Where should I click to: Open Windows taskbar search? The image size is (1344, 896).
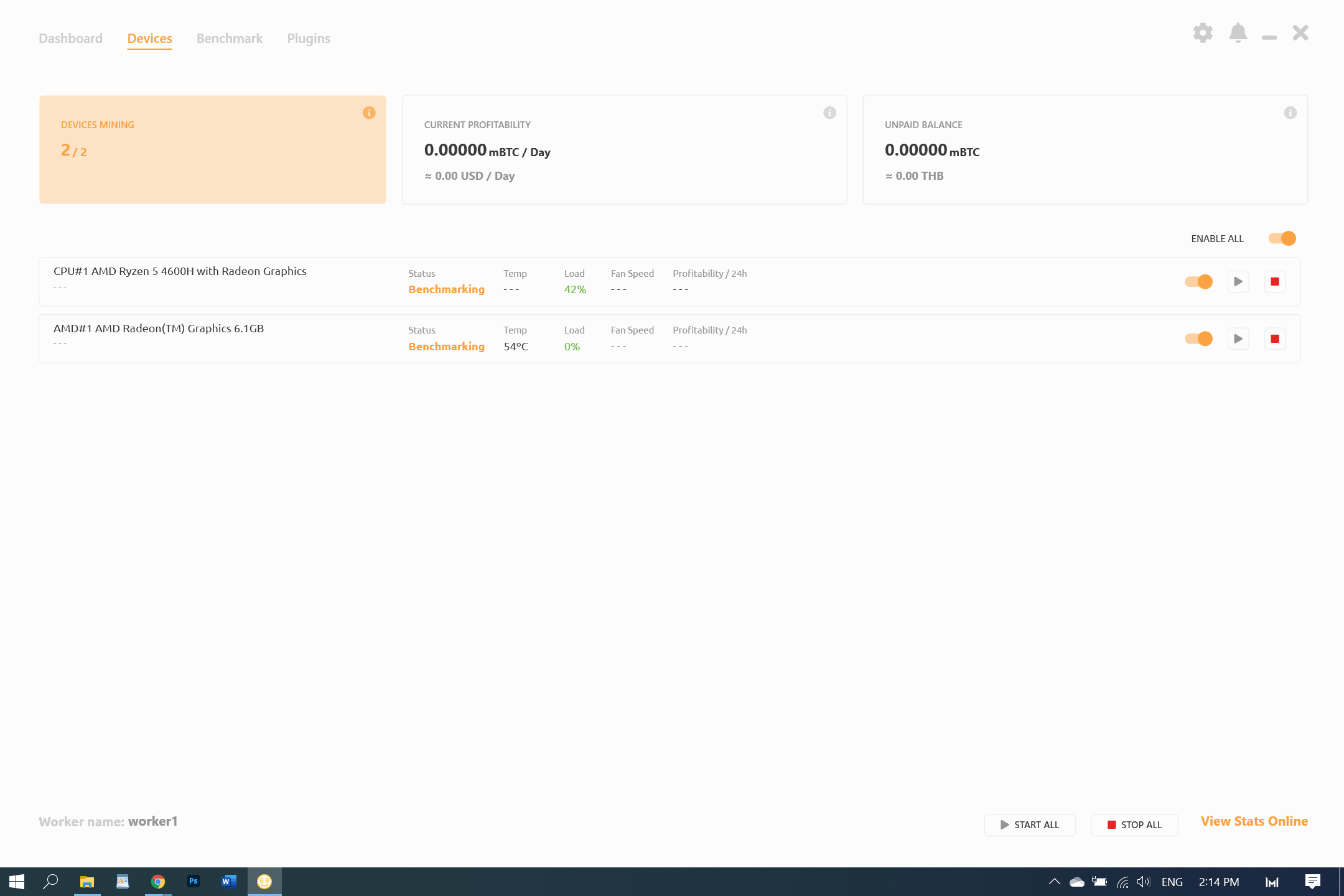coord(50,882)
